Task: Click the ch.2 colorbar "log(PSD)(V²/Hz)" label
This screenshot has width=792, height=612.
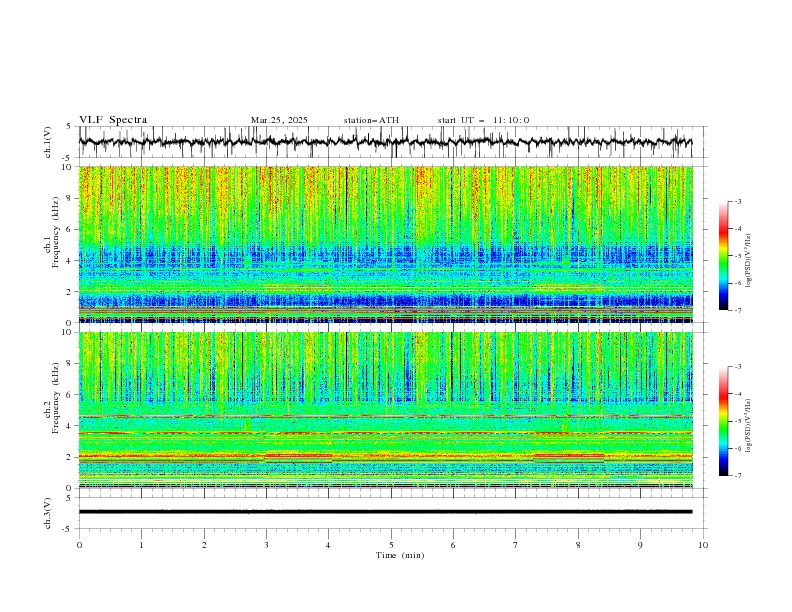Action: [x=749, y=426]
